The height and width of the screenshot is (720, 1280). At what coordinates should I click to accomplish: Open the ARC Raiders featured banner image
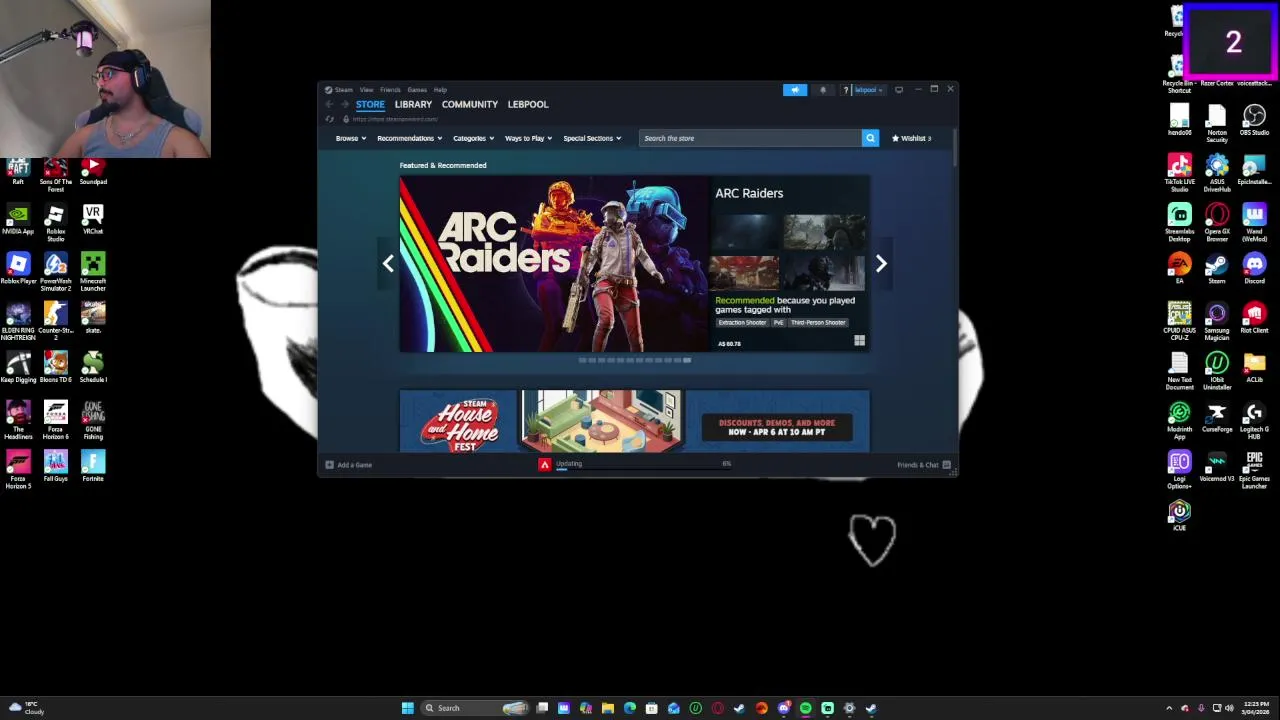pos(553,264)
